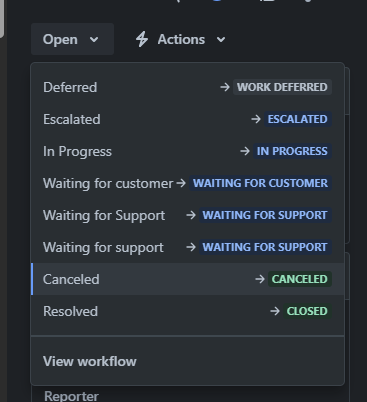The image size is (367, 402).
Task: Choose the Escalated transition option
Action: [x=188, y=119]
